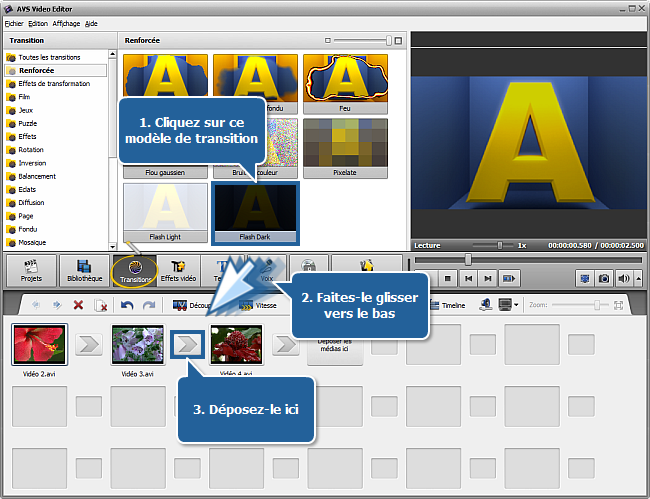Select the Flash Dark transition thumbnail
The image size is (650, 499).
[x=255, y=208]
